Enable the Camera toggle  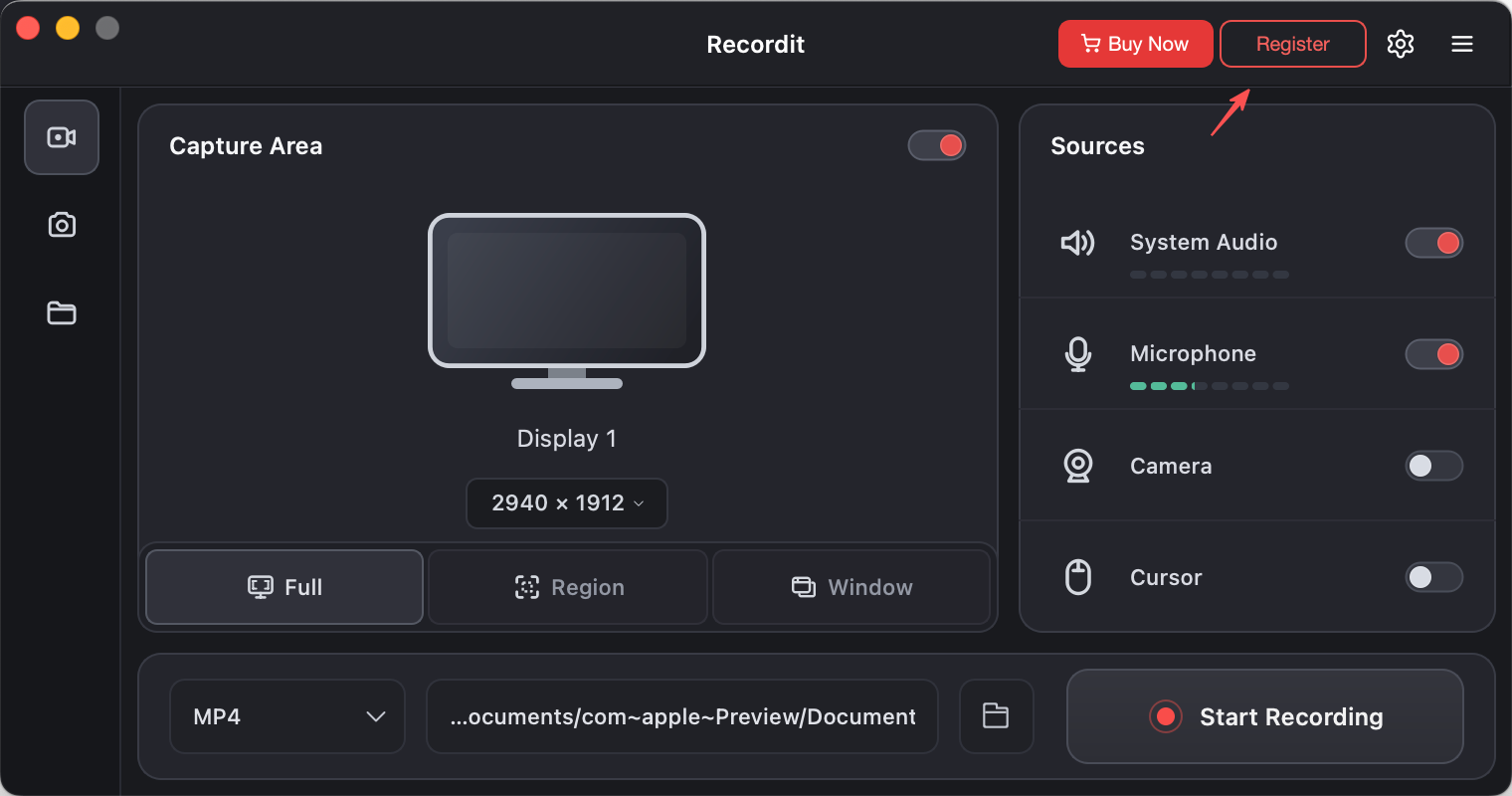tap(1433, 466)
